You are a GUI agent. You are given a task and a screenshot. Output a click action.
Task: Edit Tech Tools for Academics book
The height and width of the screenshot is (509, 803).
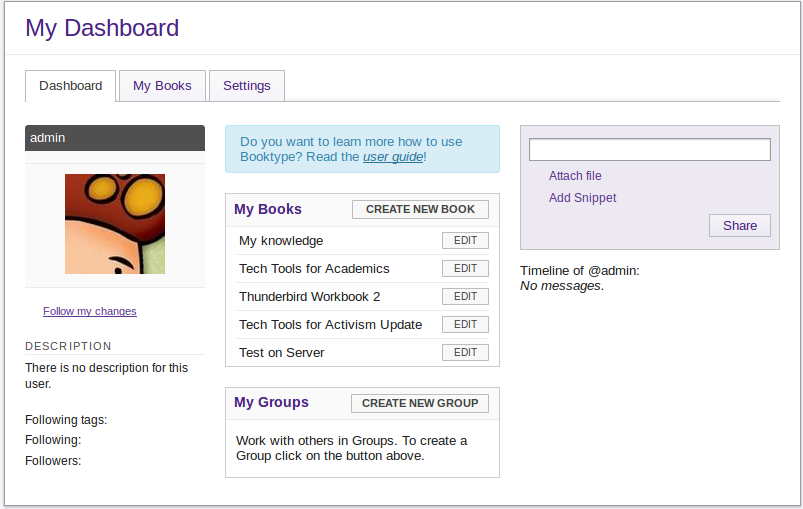[x=465, y=269]
